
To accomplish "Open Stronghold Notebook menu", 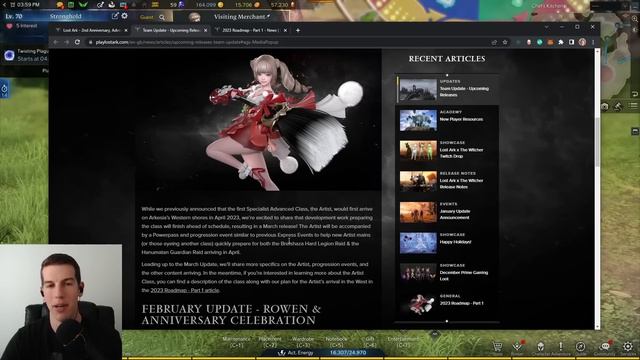I will pos(336,342).
